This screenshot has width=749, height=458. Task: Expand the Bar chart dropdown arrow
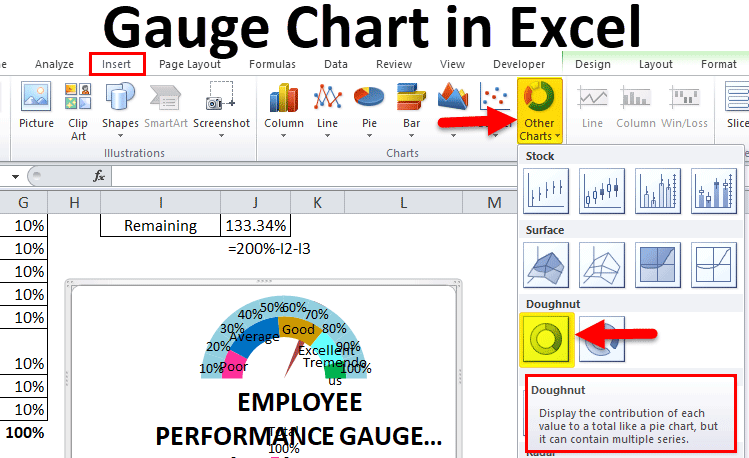tap(411, 136)
